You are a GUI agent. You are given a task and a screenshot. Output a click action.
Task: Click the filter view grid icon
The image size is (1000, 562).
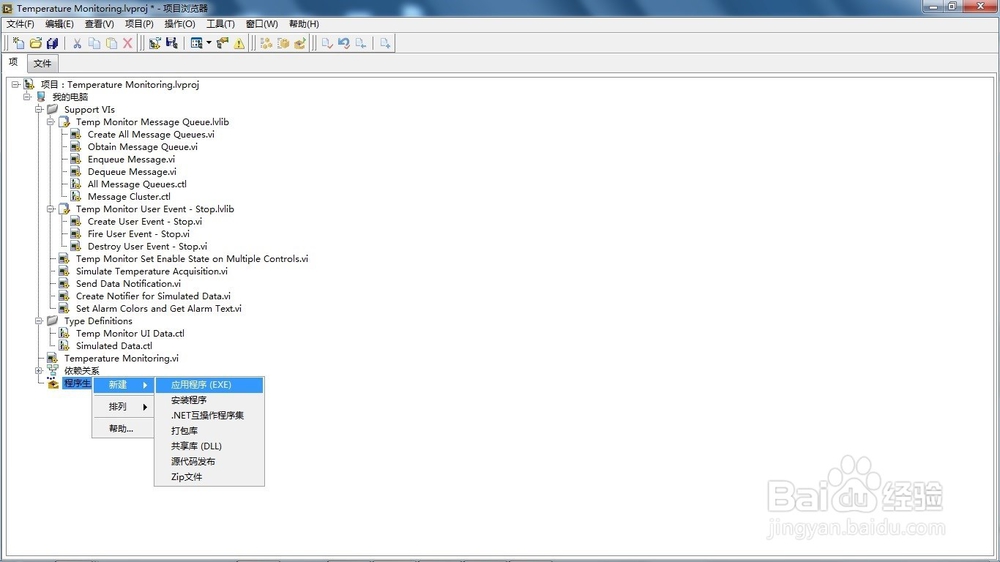pos(196,43)
